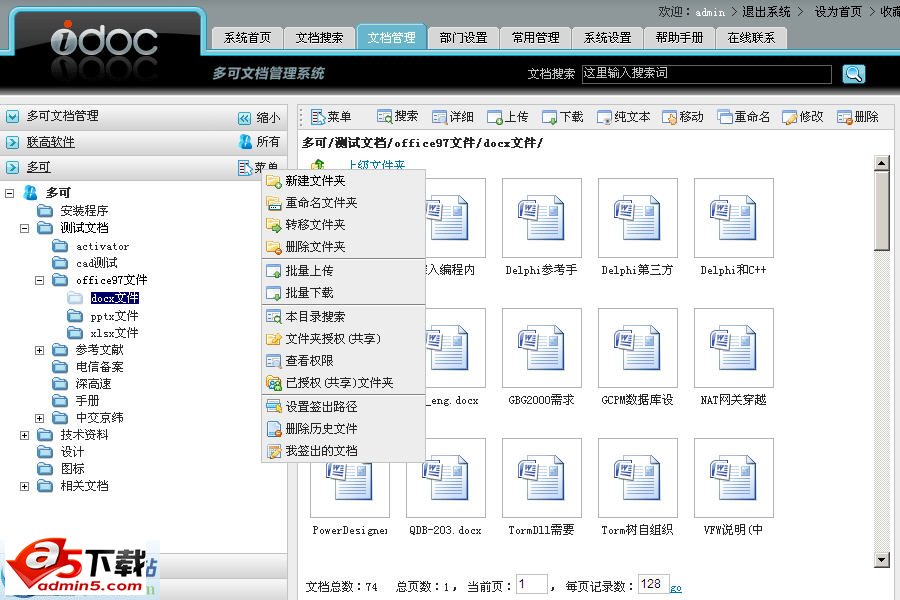Click the 修改 modify icon
The height and width of the screenshot is (600, 900).
tap(792, 116)
